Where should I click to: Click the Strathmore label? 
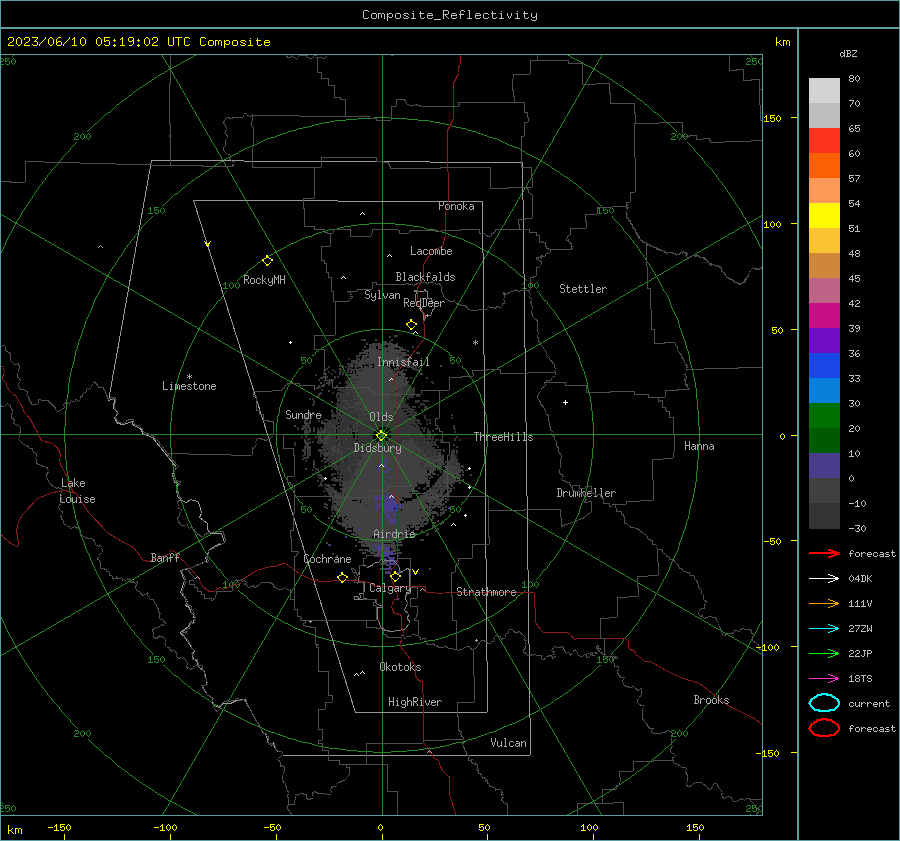486,592
